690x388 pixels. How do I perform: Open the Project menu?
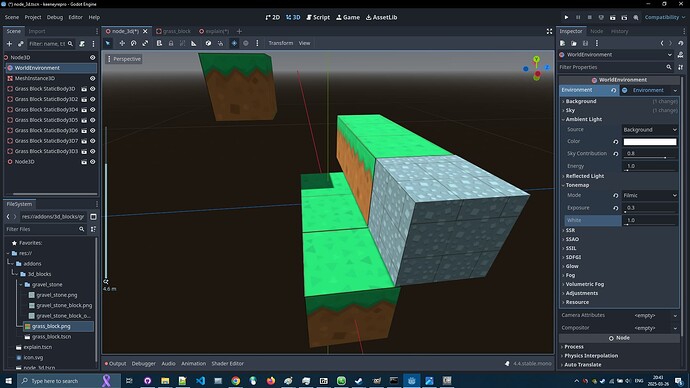coord(33,17)
